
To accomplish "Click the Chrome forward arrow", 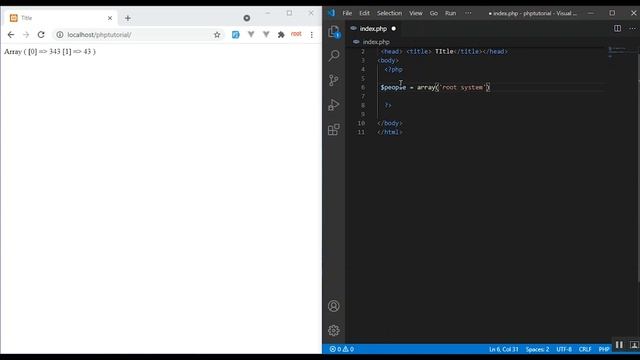I will (26, 35).
